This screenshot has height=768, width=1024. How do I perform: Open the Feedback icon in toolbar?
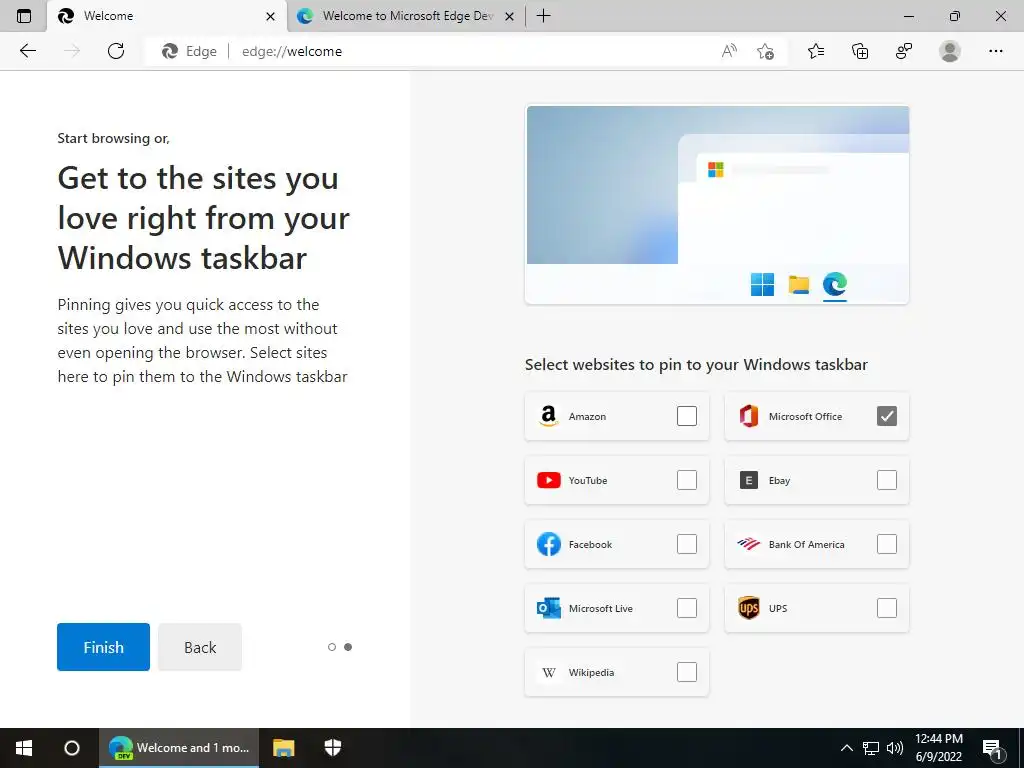(904, 51)
